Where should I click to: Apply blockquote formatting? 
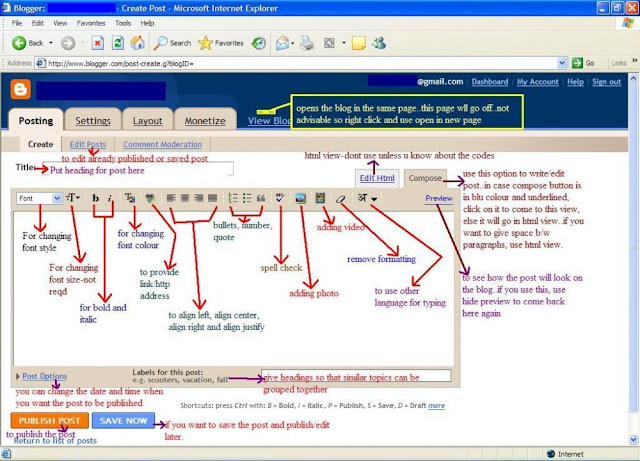[261, 198]
